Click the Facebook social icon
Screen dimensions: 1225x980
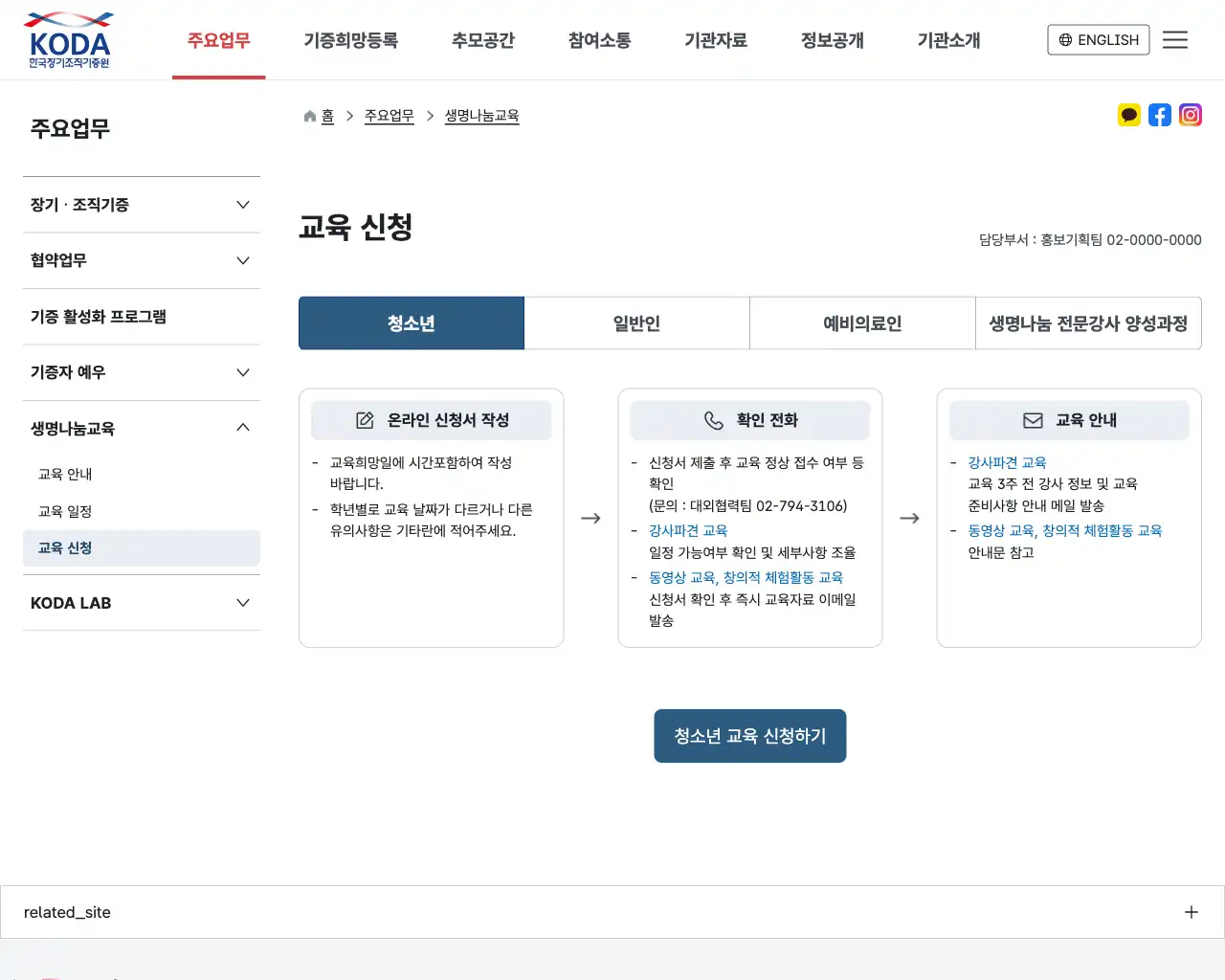[x=1160, y=115]
